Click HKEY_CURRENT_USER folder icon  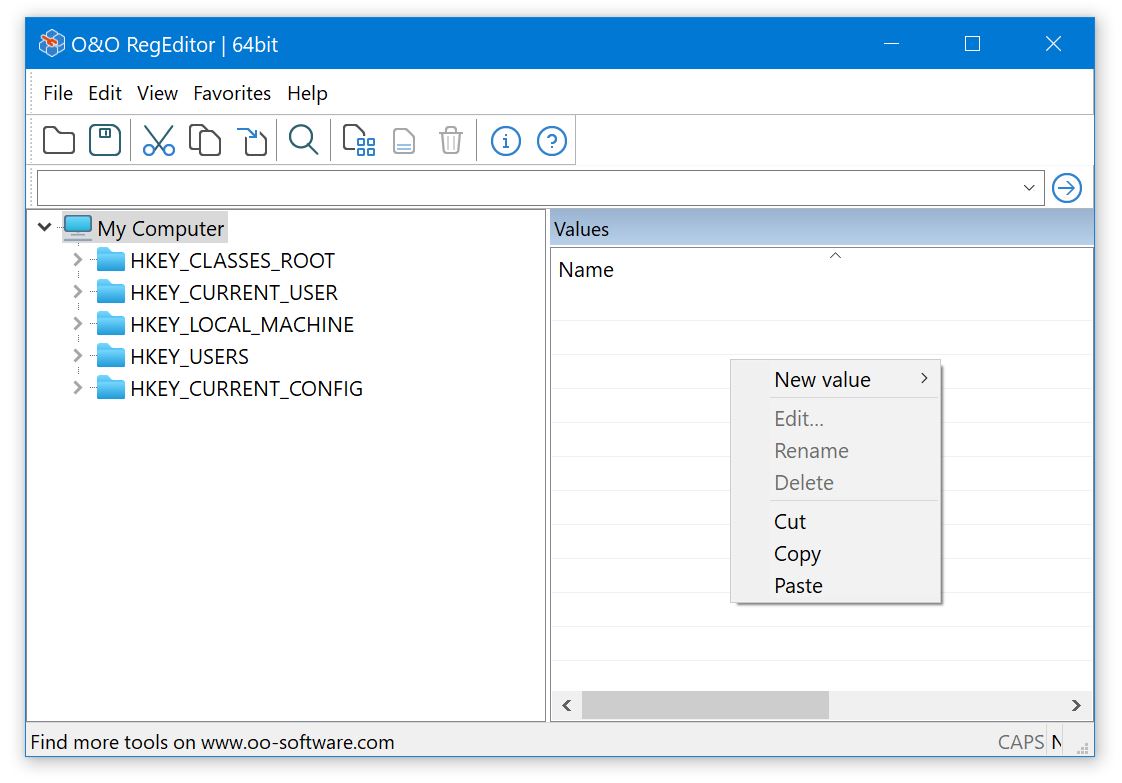click(x=111, y=291)
